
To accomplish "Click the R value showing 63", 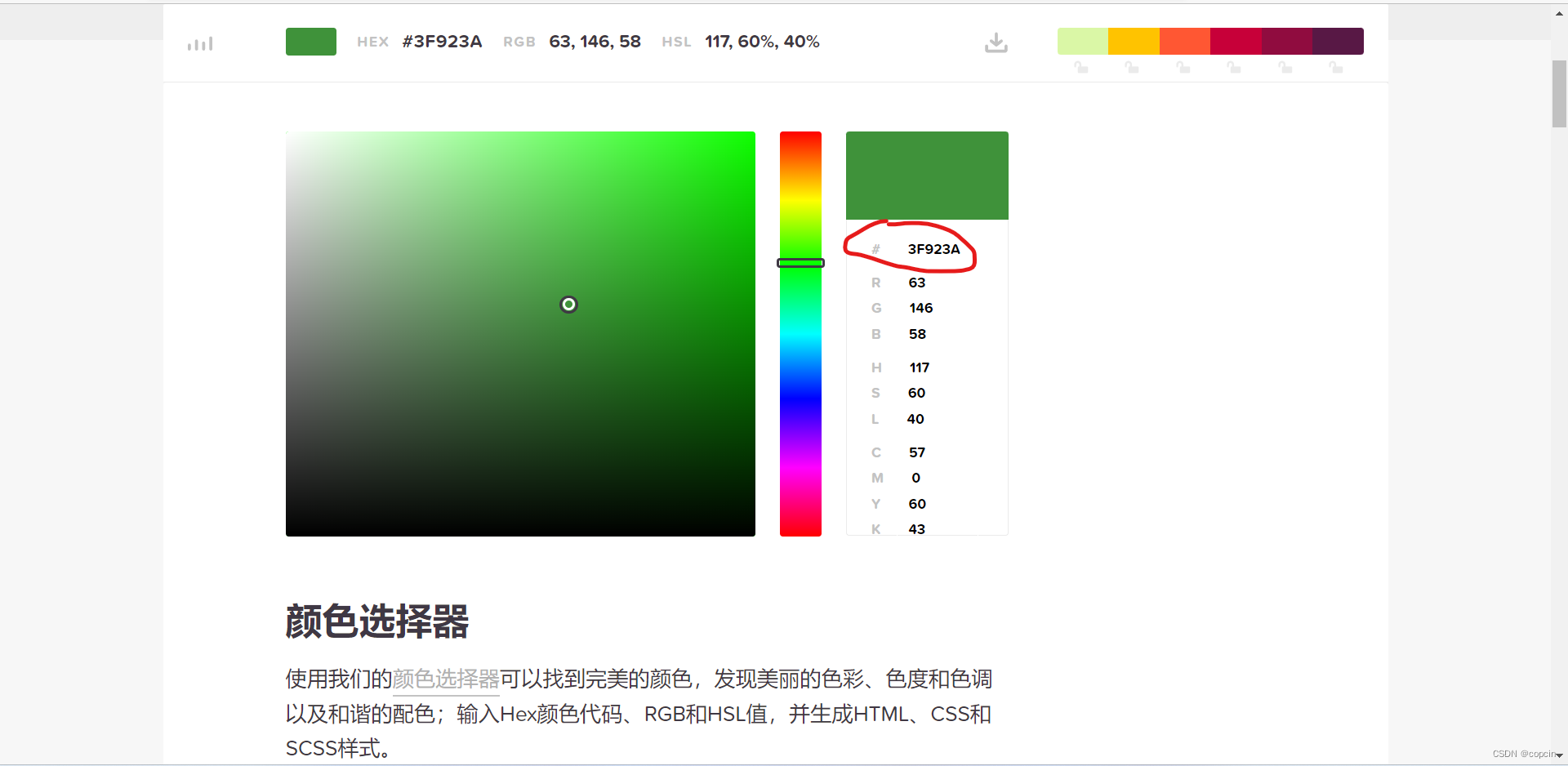I will [x=916, y=283].
